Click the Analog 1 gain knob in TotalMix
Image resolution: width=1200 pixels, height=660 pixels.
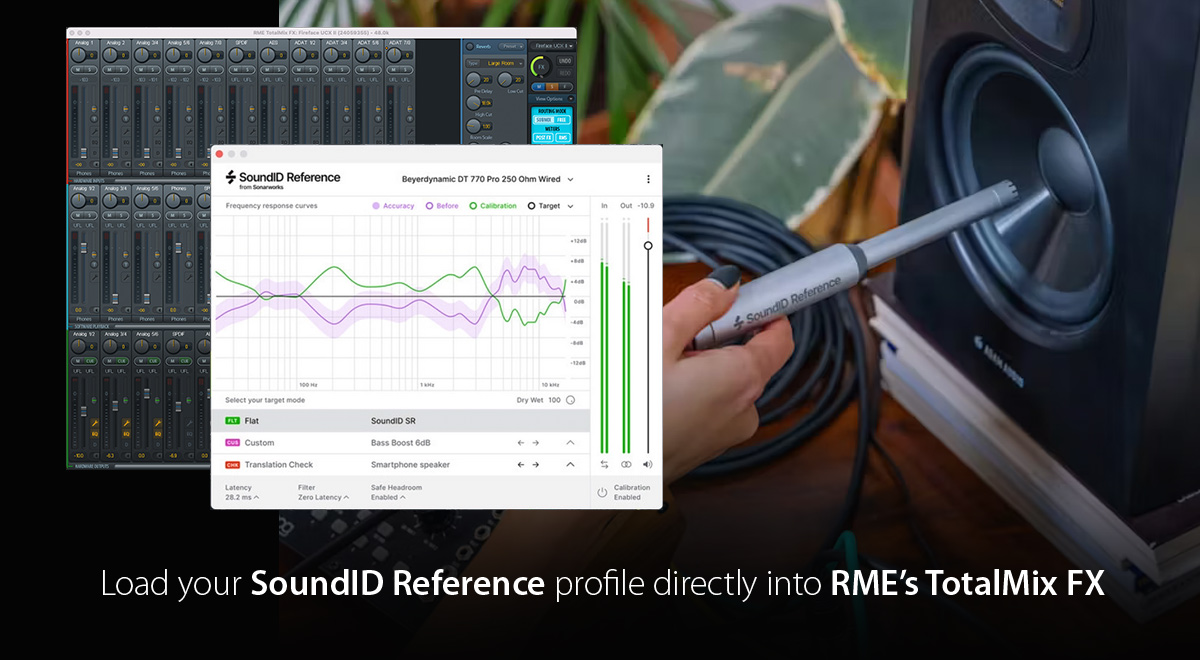point(80,56)
